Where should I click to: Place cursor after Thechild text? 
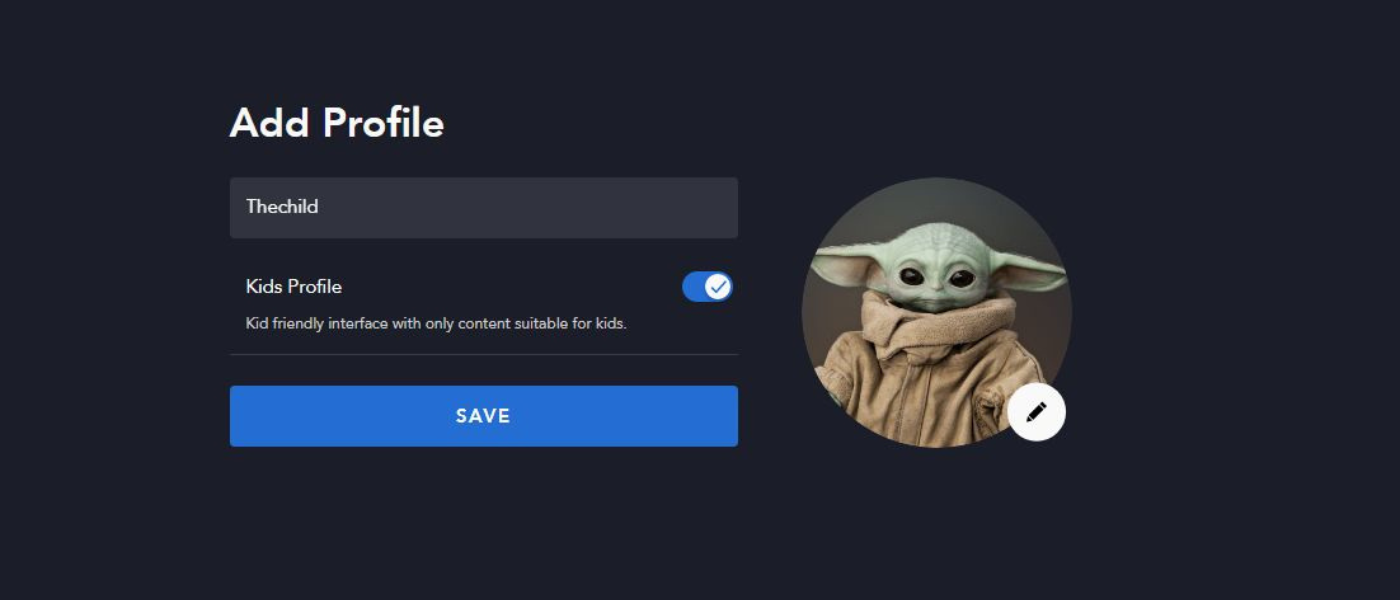320,207
